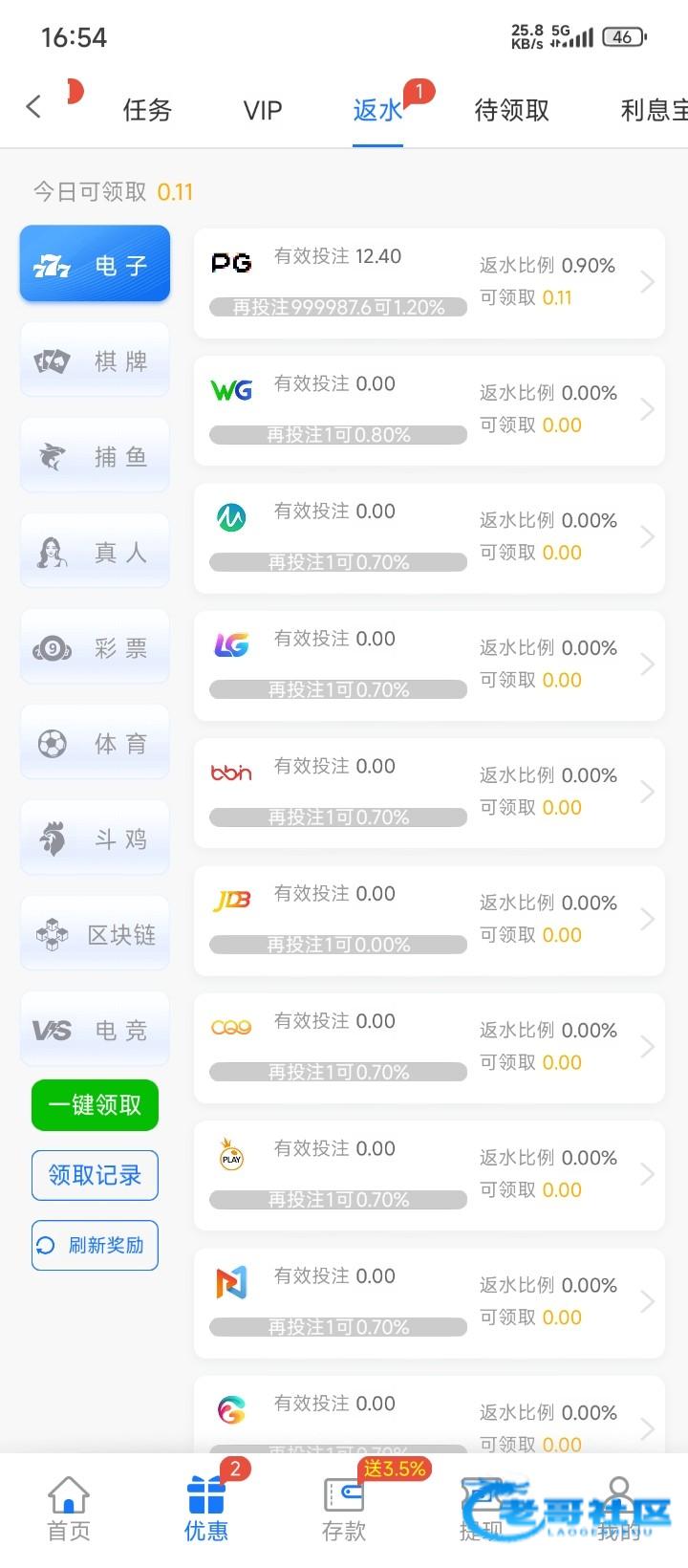
Task: Expand the PG rebate row chevron
Action: [x=647, y=282]
